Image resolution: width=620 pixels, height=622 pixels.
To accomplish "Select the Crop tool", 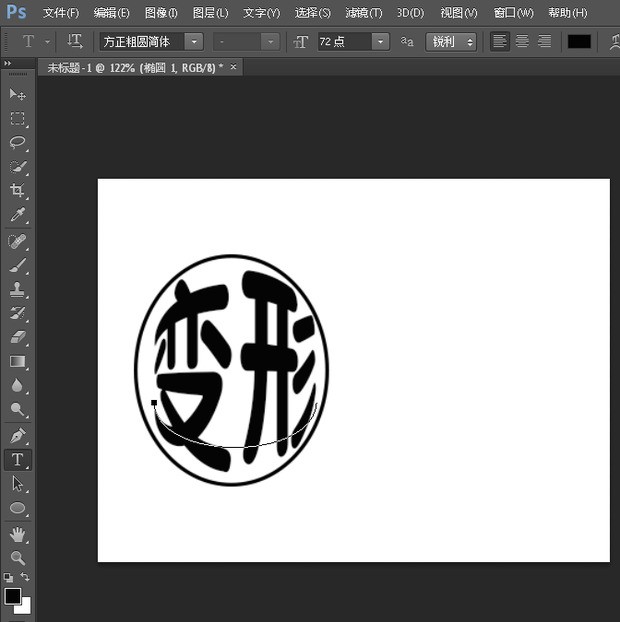I will 17,190.
